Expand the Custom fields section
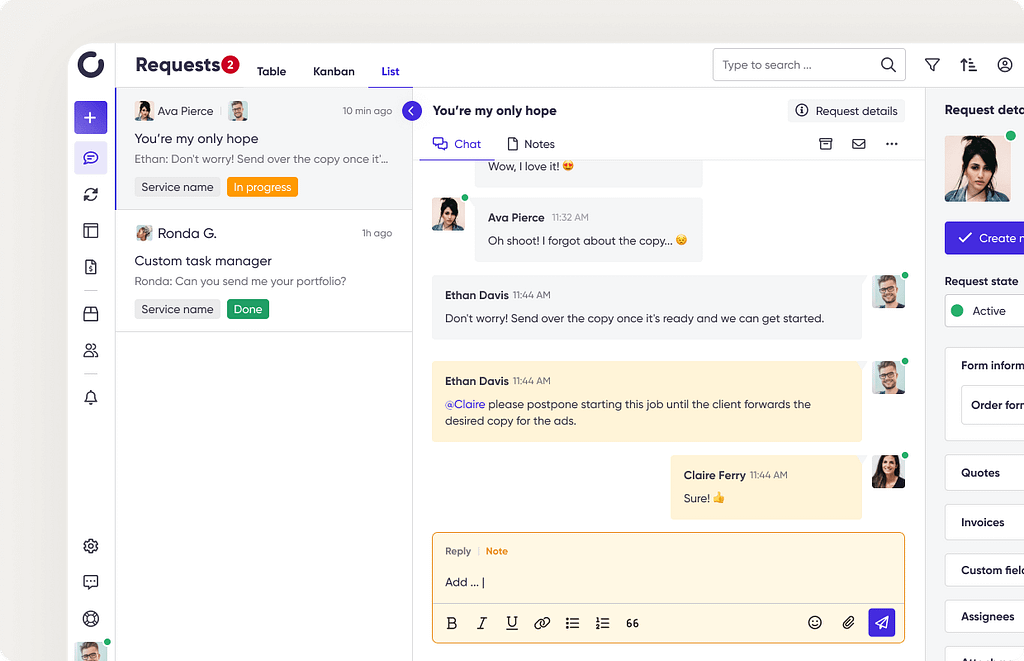The image size is (1024, 661). [x=985, y=570]
